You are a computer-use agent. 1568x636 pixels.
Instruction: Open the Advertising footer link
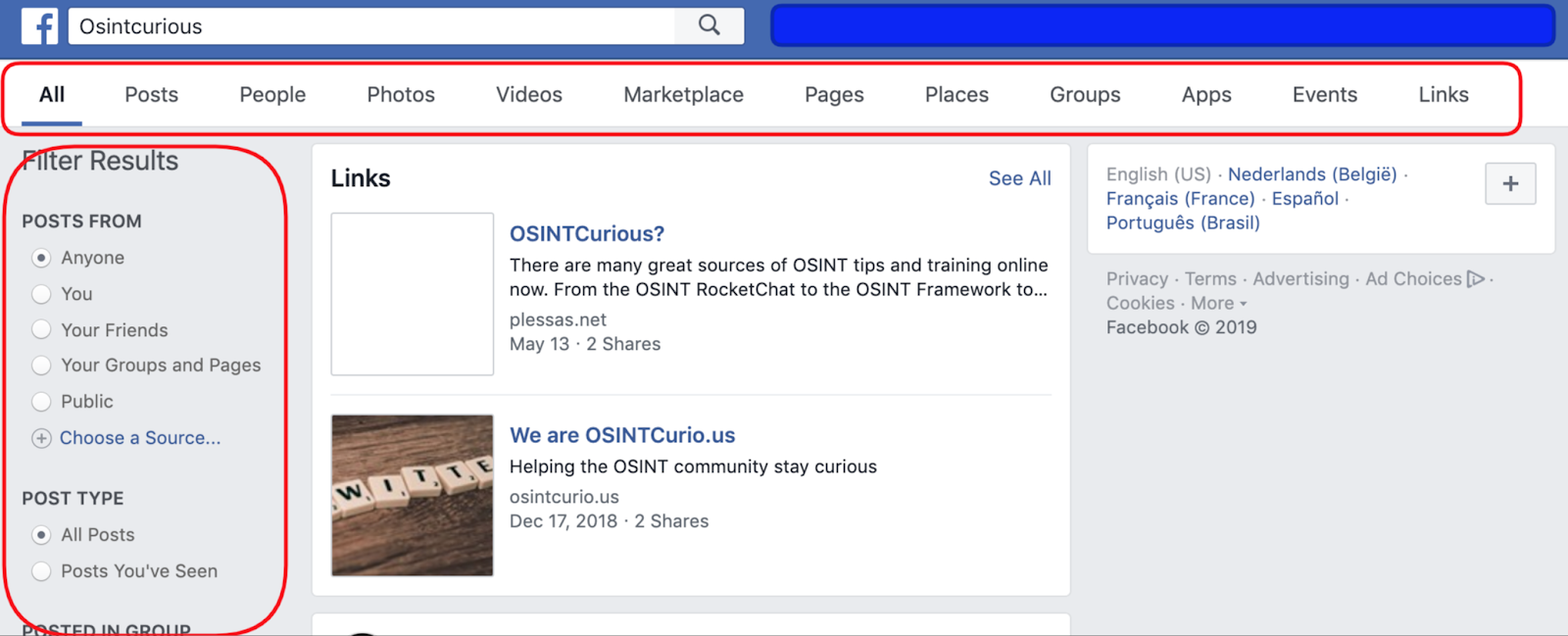pyautogui.click(x=1301, y=279)
